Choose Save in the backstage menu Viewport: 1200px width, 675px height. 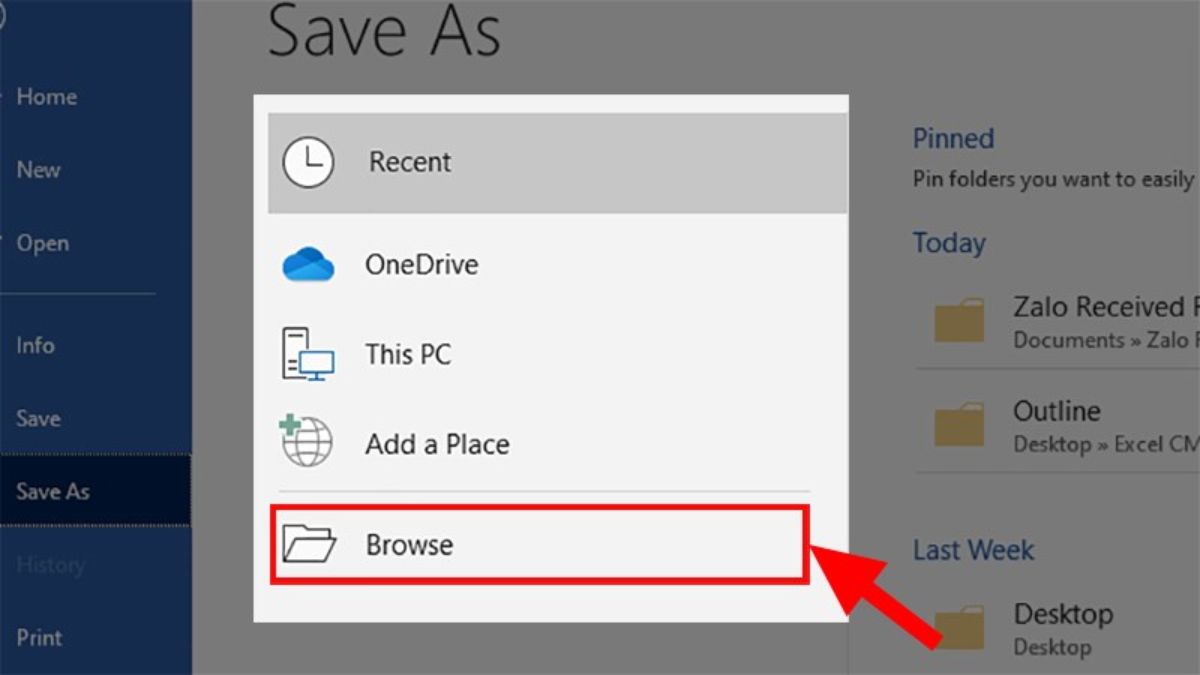(x=38, y=418)
